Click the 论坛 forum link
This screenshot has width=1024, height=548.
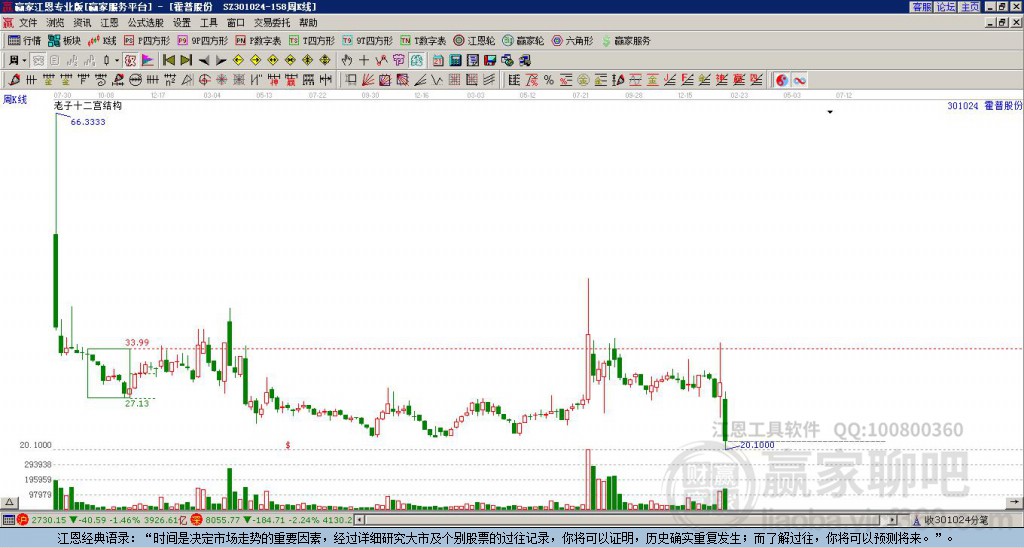pyautogui.click(x=946, y=7)
